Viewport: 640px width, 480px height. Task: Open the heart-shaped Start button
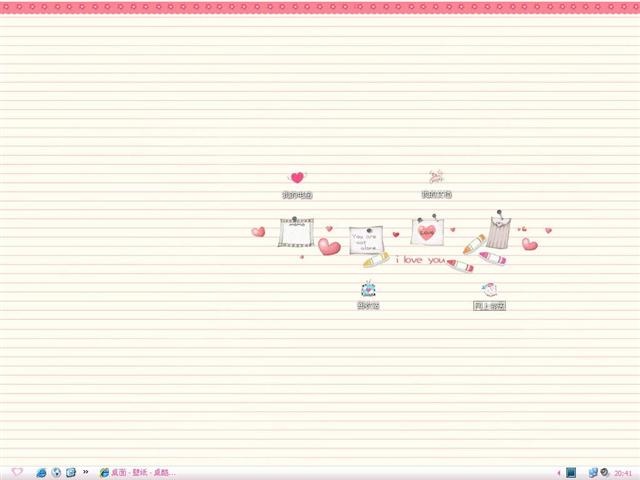[17, 472]
